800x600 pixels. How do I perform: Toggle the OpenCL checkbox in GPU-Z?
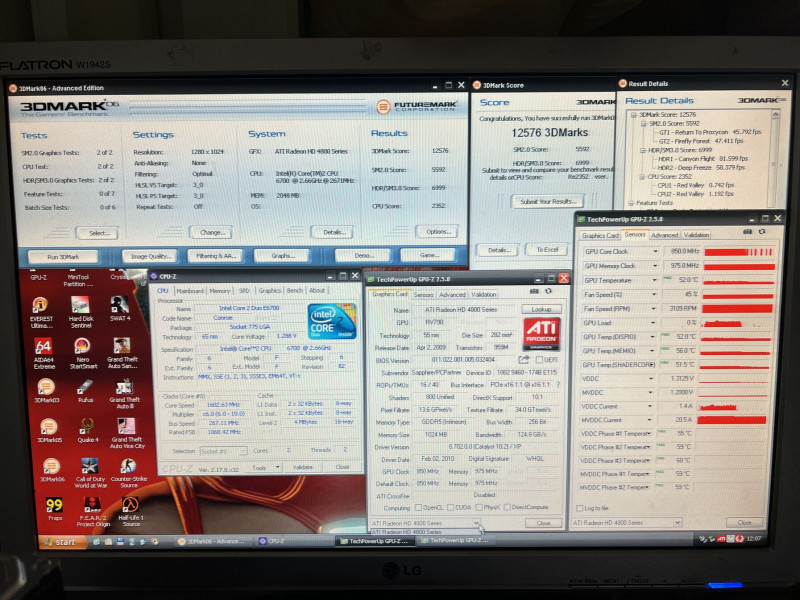418,507
